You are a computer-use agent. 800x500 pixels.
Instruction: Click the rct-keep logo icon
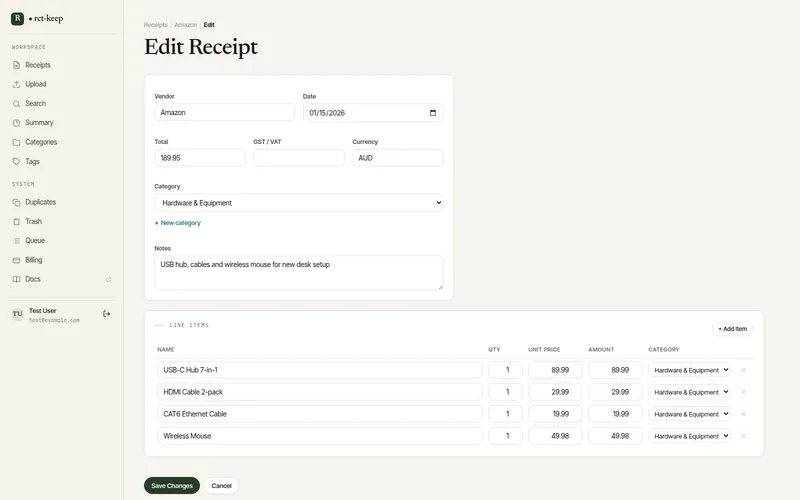(x=17, y=18)
